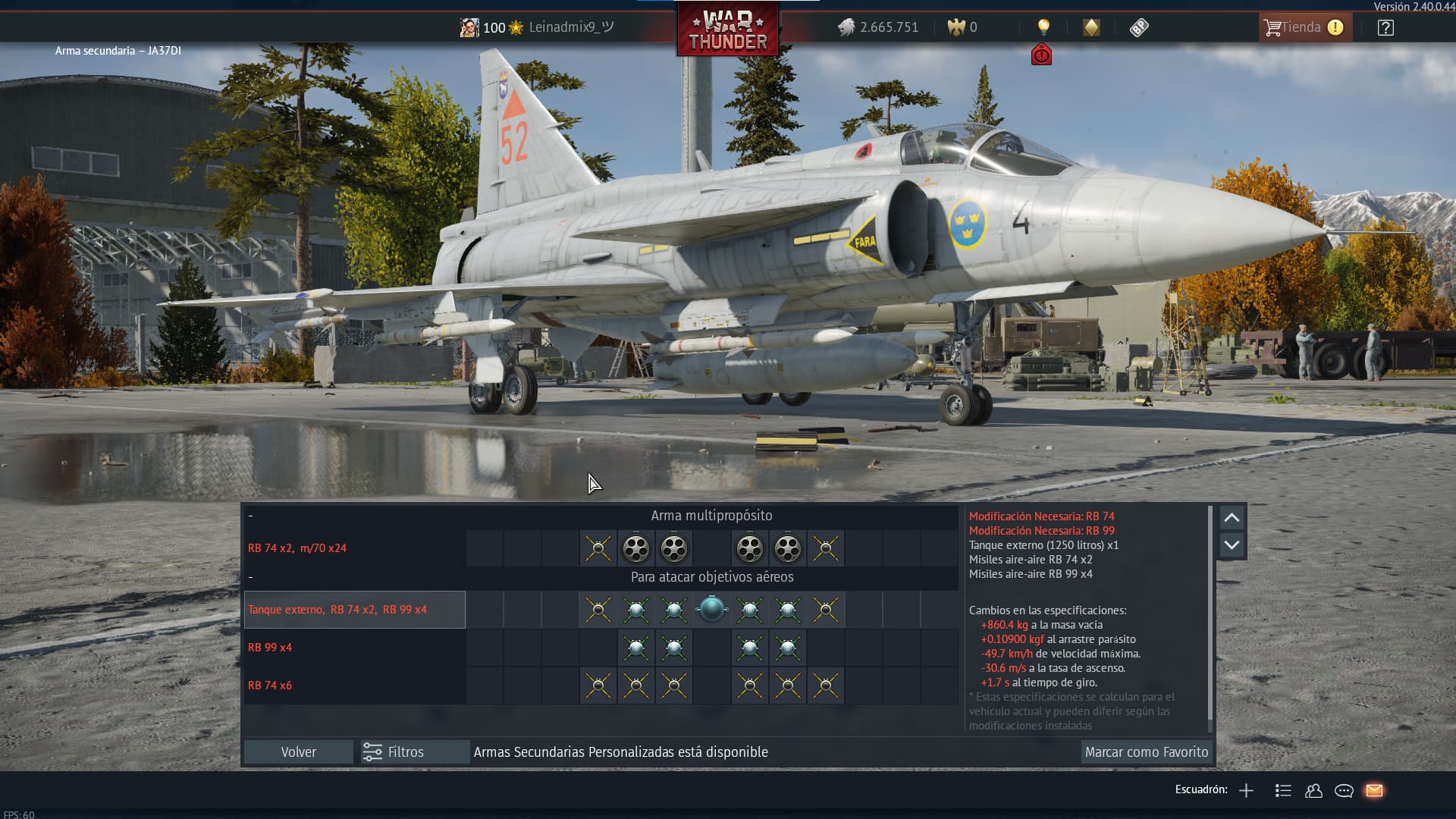The height and width of the screenshot is (819, 1456).
Task: Click player name Leinadmix9
Action: 571,27
